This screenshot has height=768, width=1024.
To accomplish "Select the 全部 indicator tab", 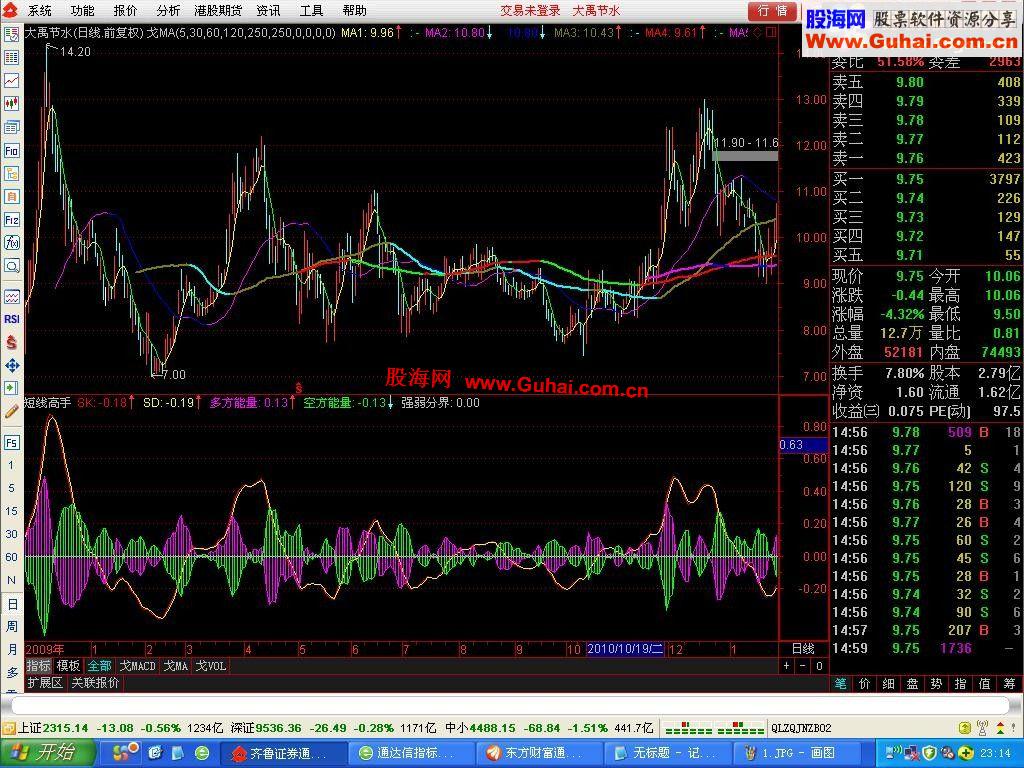I will tap(100, 666).
